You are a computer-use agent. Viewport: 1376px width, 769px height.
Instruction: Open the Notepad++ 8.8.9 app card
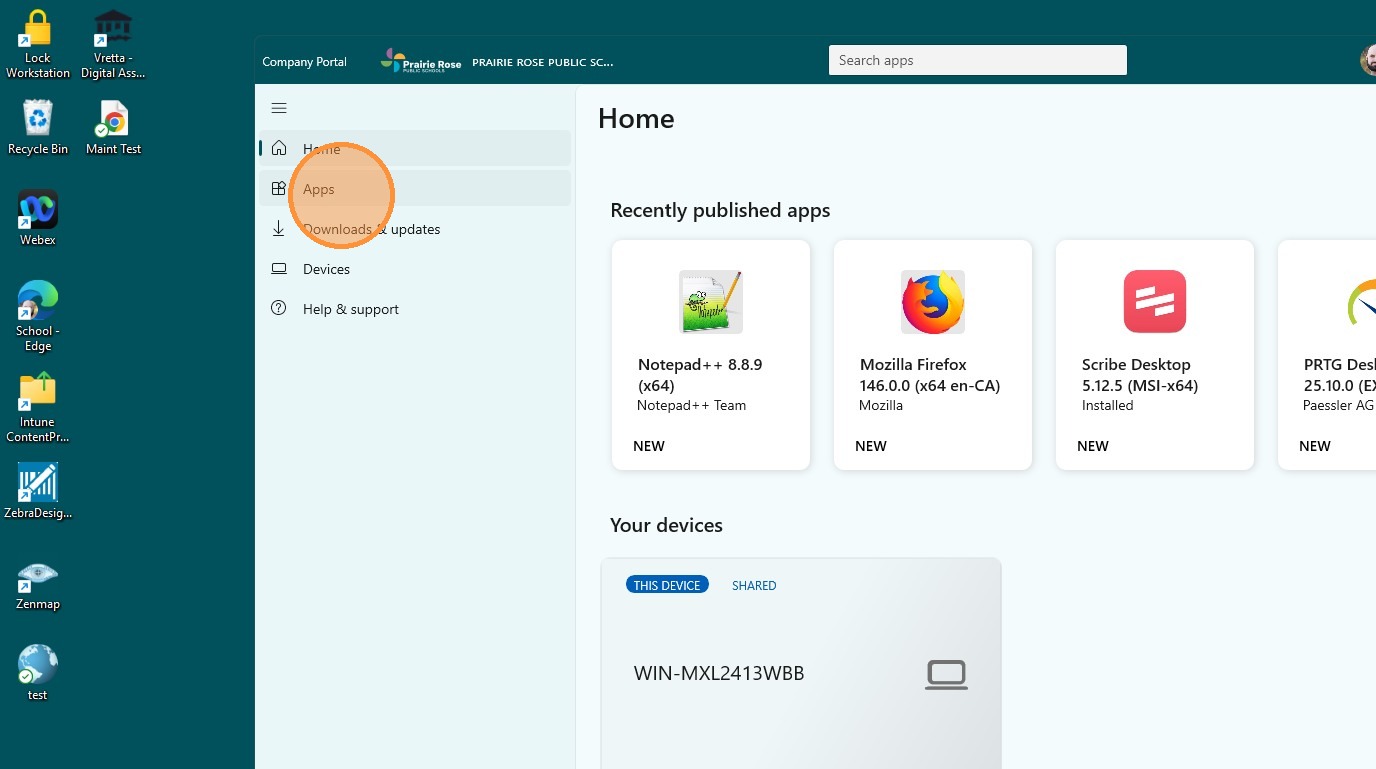710,355
